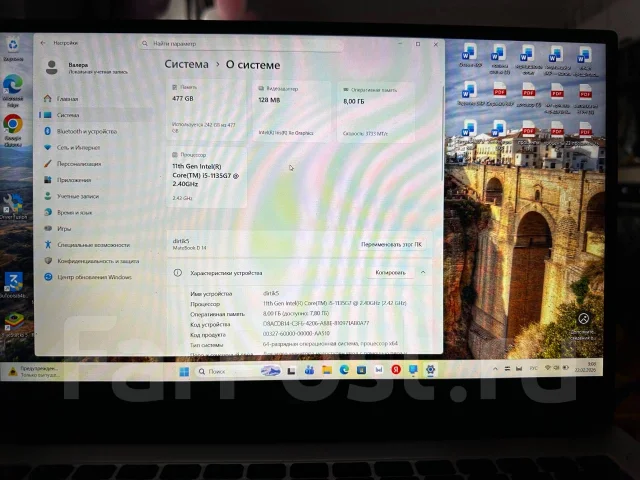Collapse the Характеристики устройства section
Screen dimensions: 640x480
tap(423, 272)
